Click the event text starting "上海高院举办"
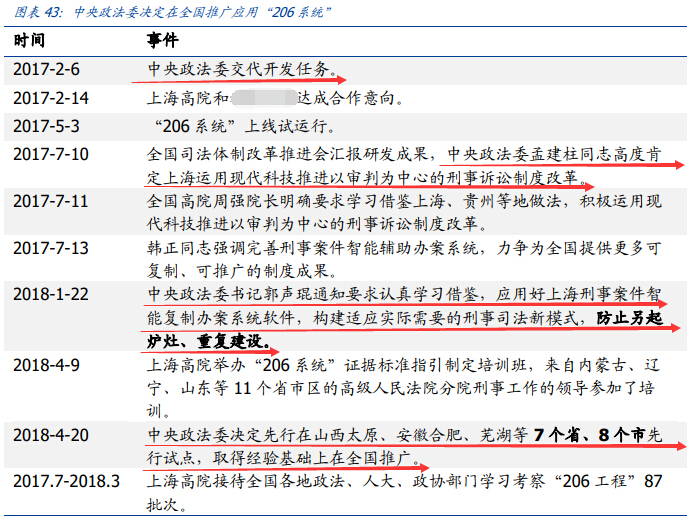The image size is (696, 517). pos(400,364)
